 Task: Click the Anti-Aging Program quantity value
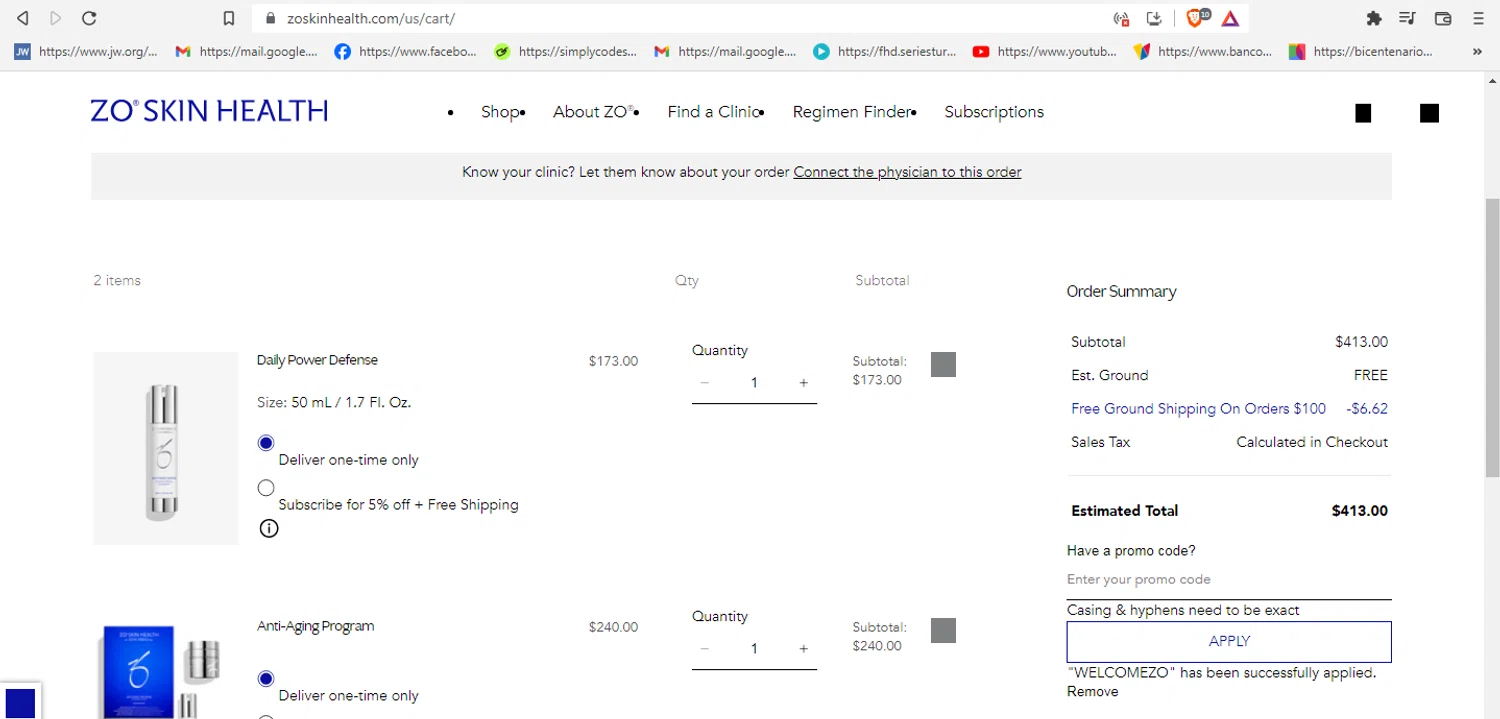point(754,649)
